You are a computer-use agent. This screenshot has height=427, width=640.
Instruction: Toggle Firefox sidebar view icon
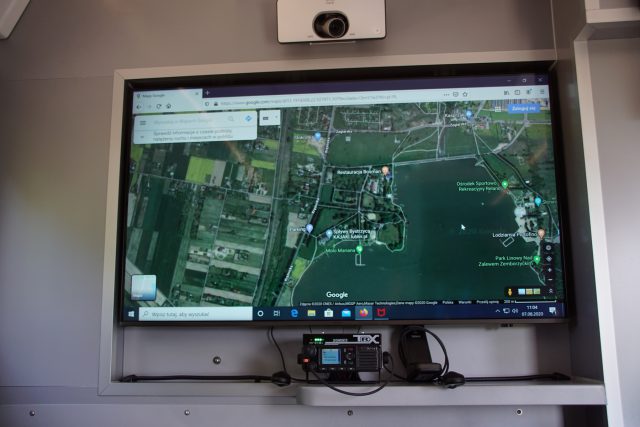click(518, 93)
